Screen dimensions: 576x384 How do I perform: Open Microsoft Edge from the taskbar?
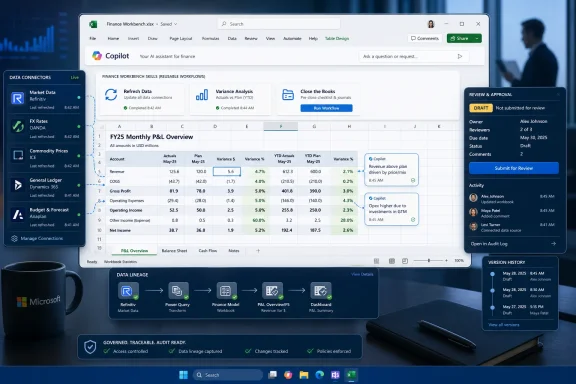(320, 375)
